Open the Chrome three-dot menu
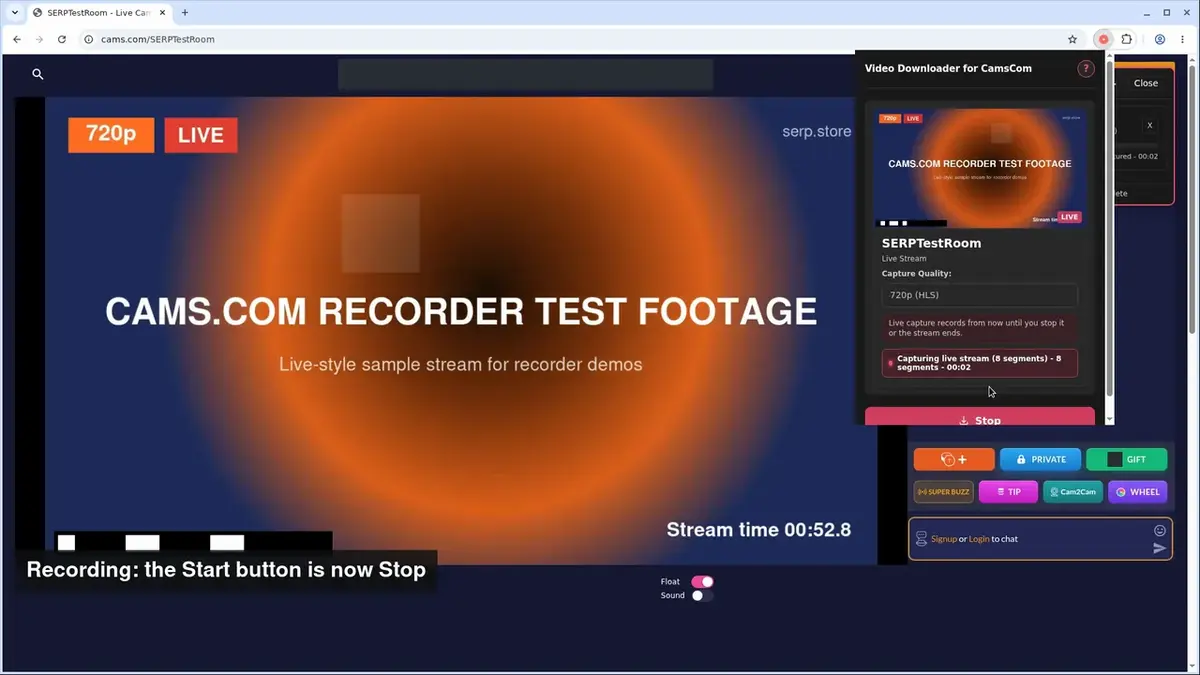1200x675 pixels. (x=1183, y=39)
